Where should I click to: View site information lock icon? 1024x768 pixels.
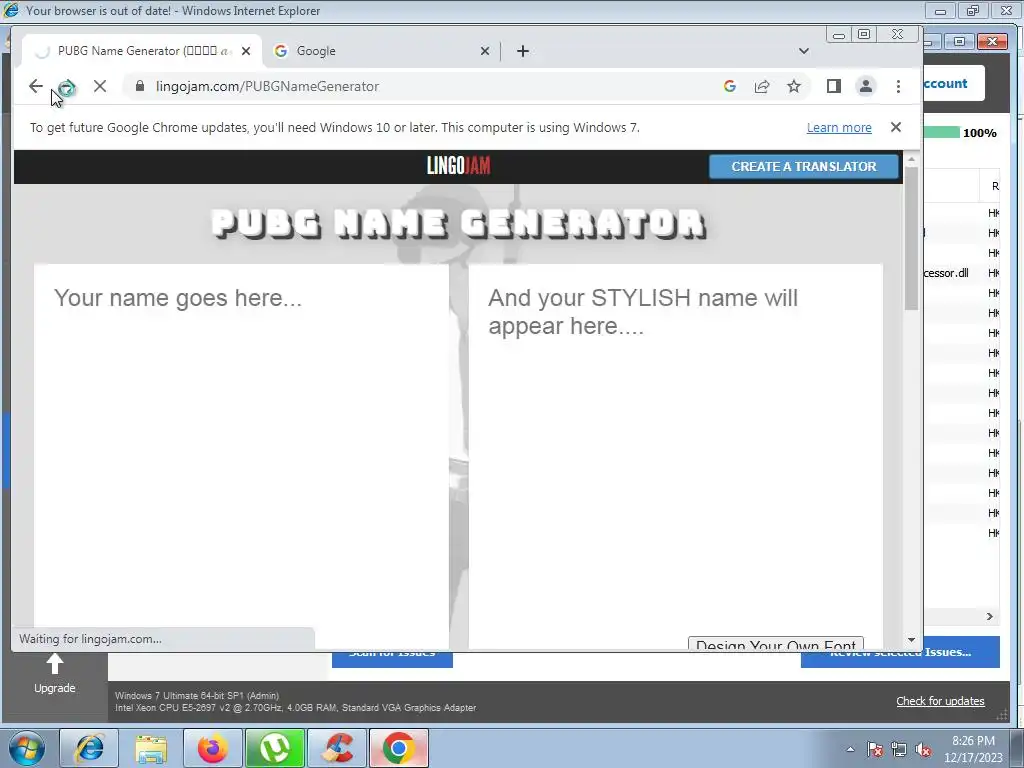140,86
